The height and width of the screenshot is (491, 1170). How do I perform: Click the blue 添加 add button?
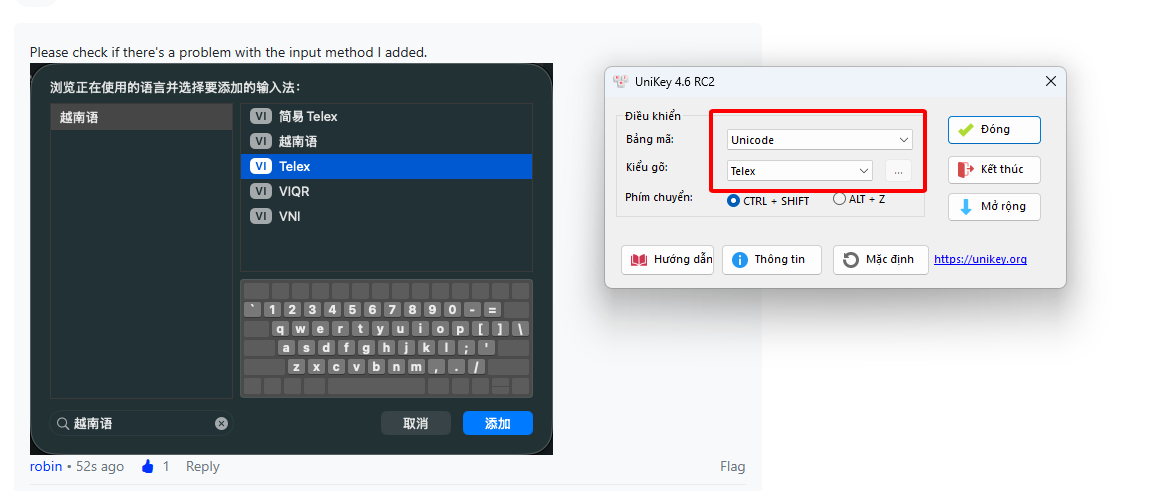point(497,424)
